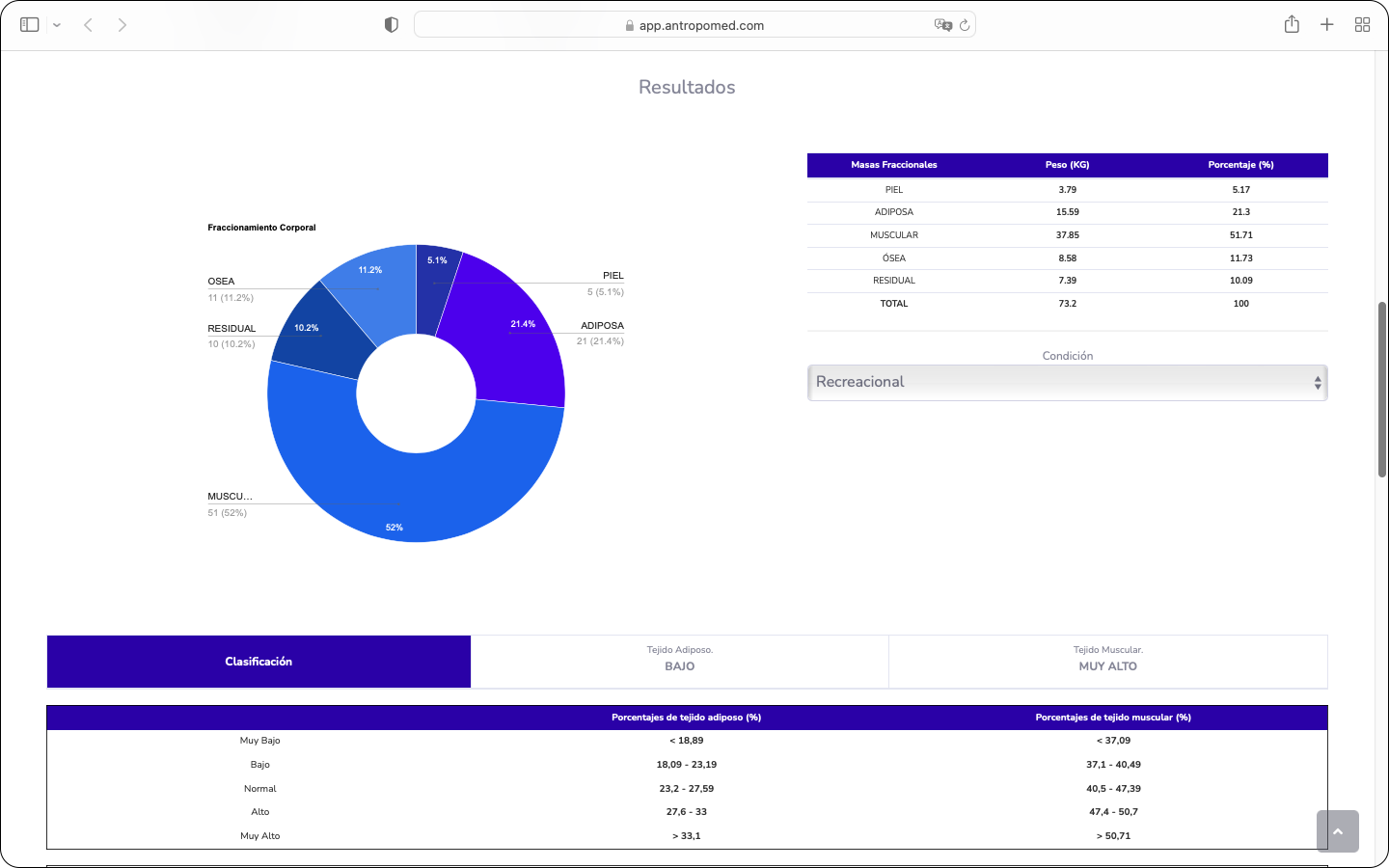Image resolution: width=1389 pixels, height=868 pixels.
Task: Click the app.antropomed.com address bar
Action: [694, 25]
